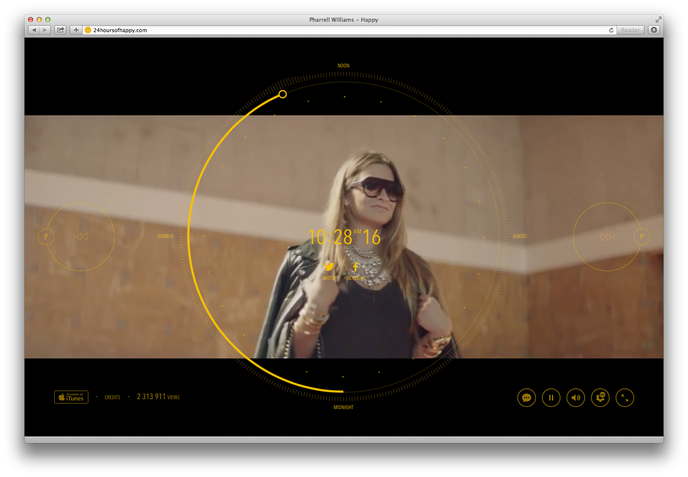
Task: Click the left circular P icon
Action: pyautogui.click(x=45, y=237)
